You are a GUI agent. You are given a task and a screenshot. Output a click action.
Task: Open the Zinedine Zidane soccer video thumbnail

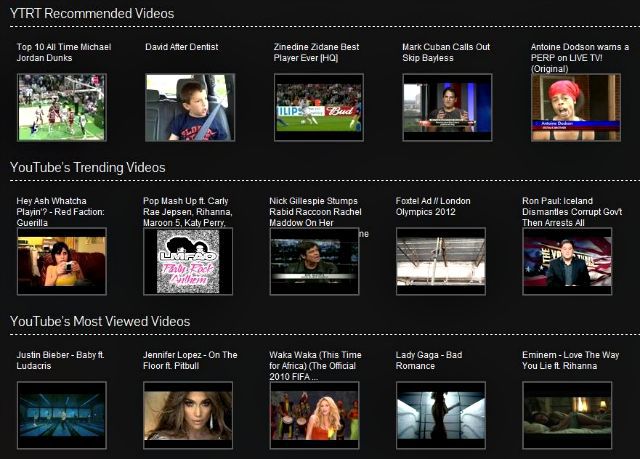coord(319,108)
